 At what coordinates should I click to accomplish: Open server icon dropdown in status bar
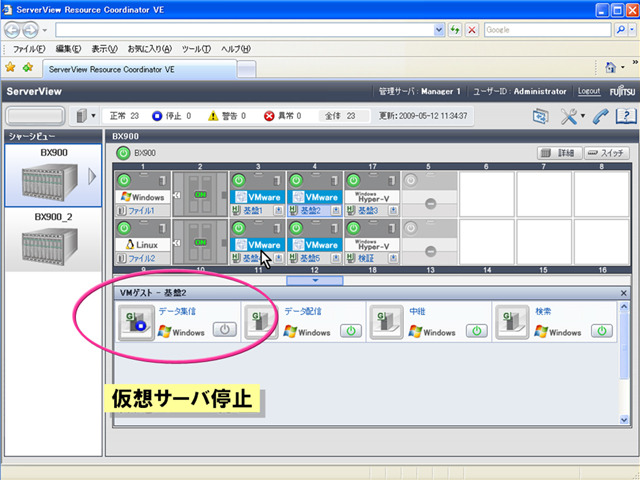click(x=93, y=116)
